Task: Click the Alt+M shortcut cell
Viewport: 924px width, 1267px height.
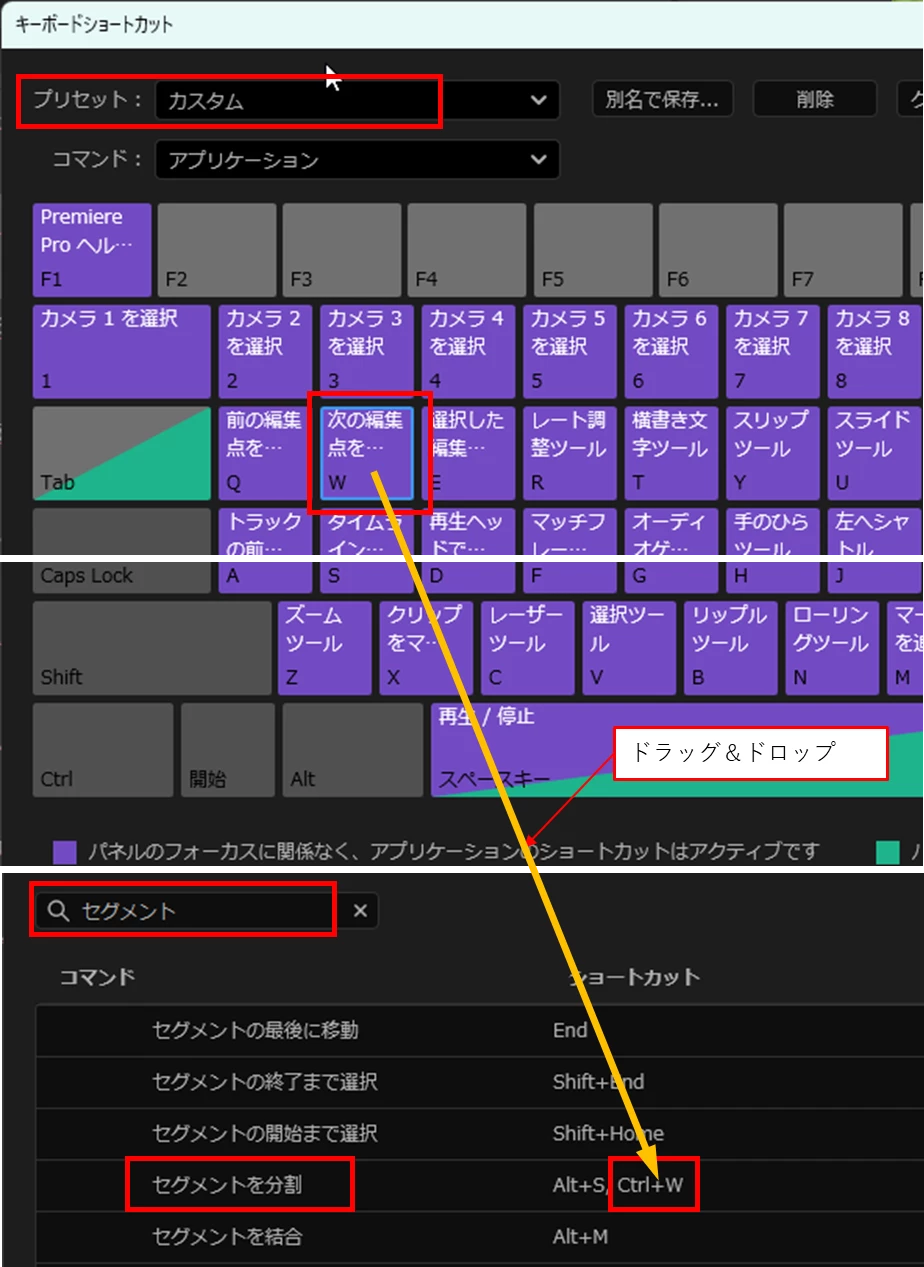Action: pyautogui.click(x=580, y=1238)
